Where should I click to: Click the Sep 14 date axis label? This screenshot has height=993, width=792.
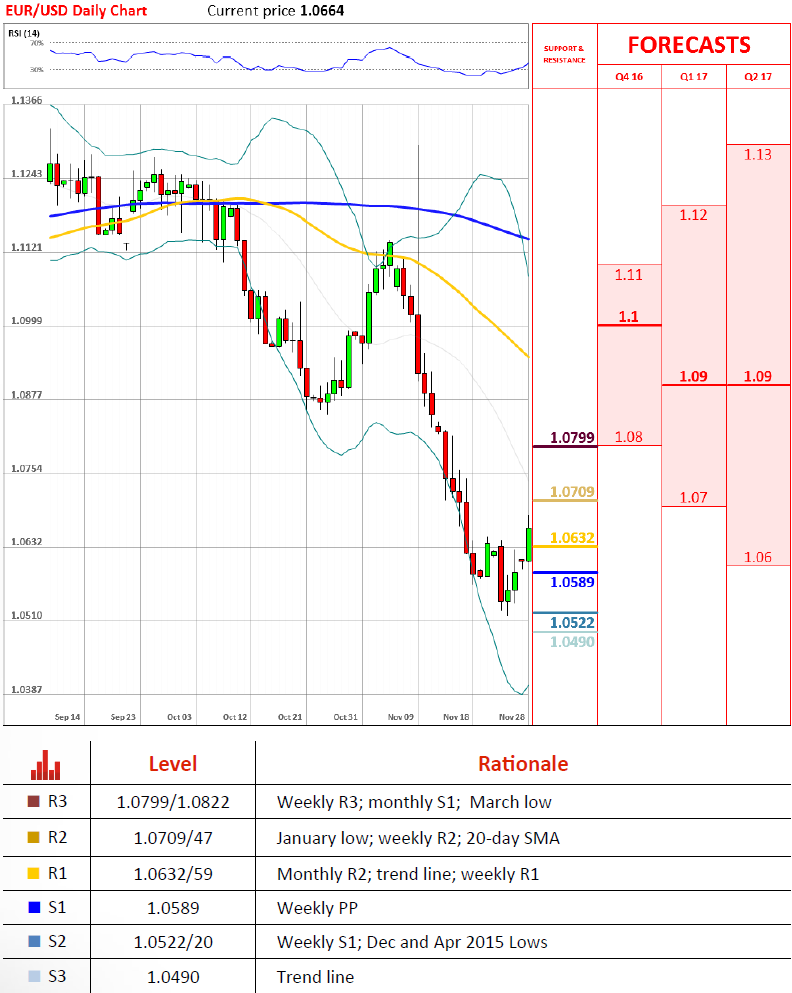(68, 717)
